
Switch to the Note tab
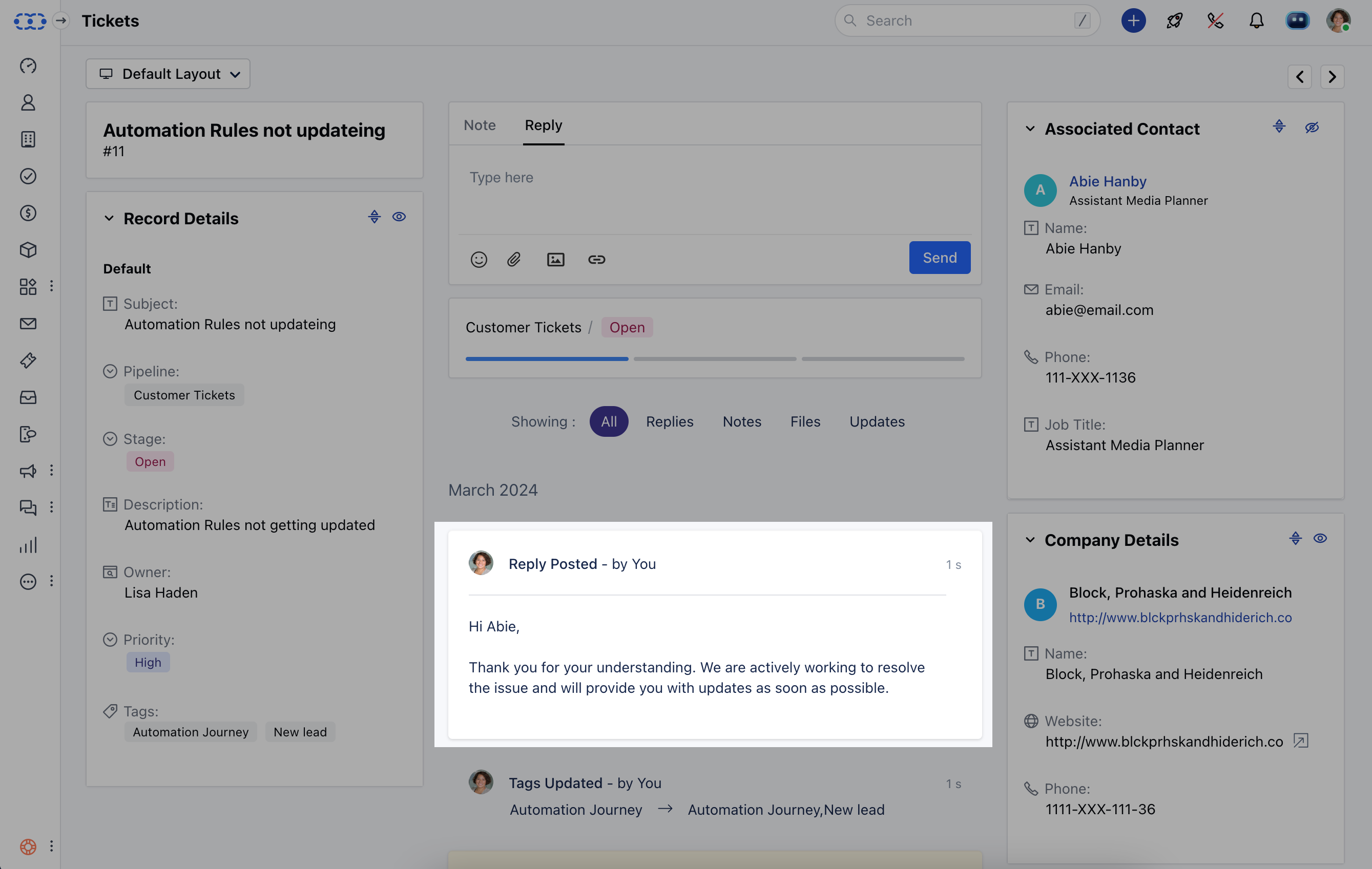click(x=480, y=125)
